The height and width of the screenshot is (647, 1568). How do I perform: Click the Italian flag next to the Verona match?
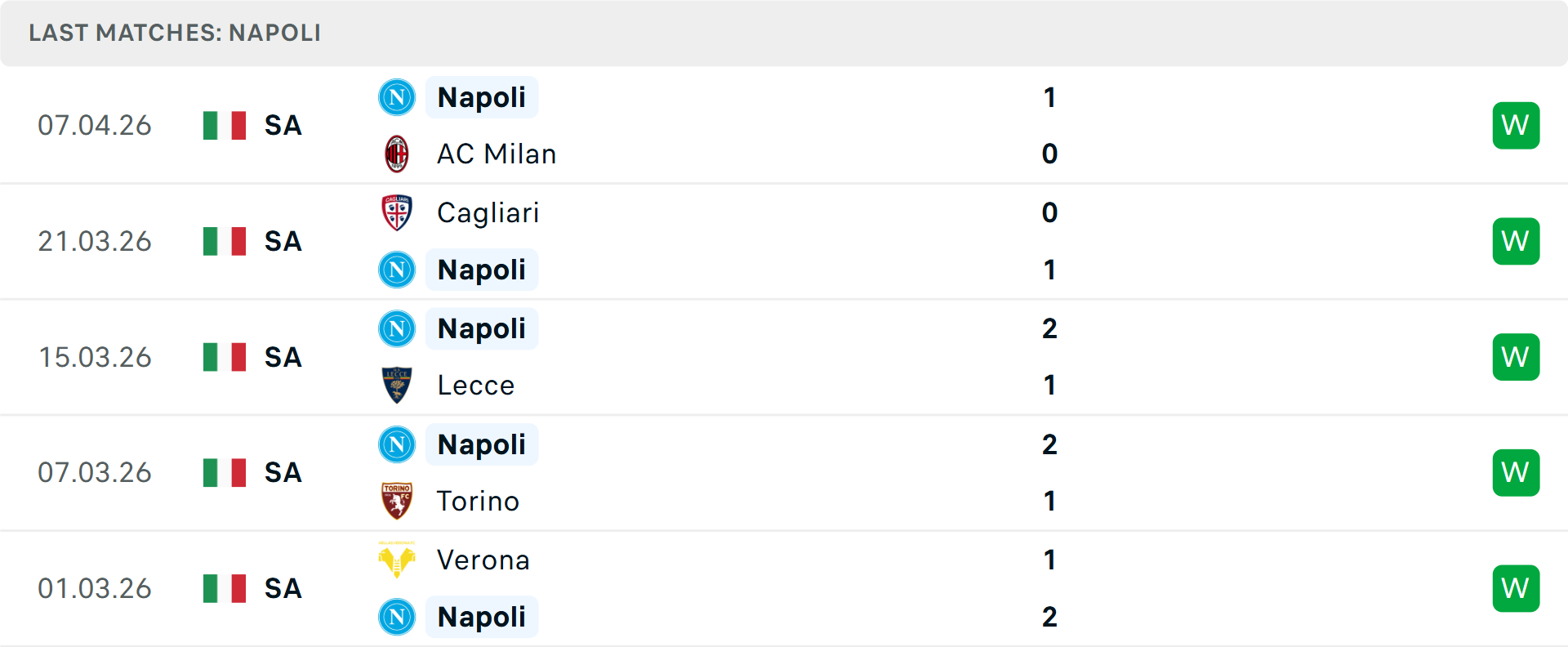pos(225,587)
